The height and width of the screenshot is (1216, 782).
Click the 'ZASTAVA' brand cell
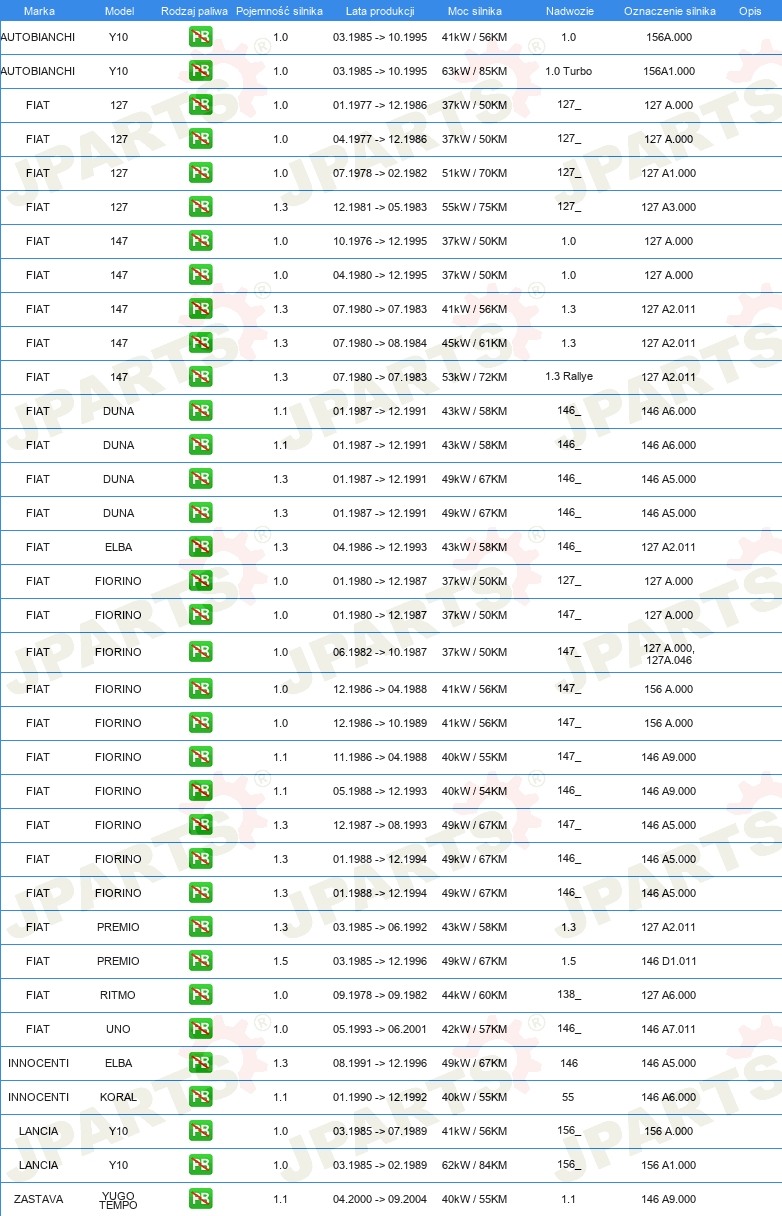(x=39, y=1199)
